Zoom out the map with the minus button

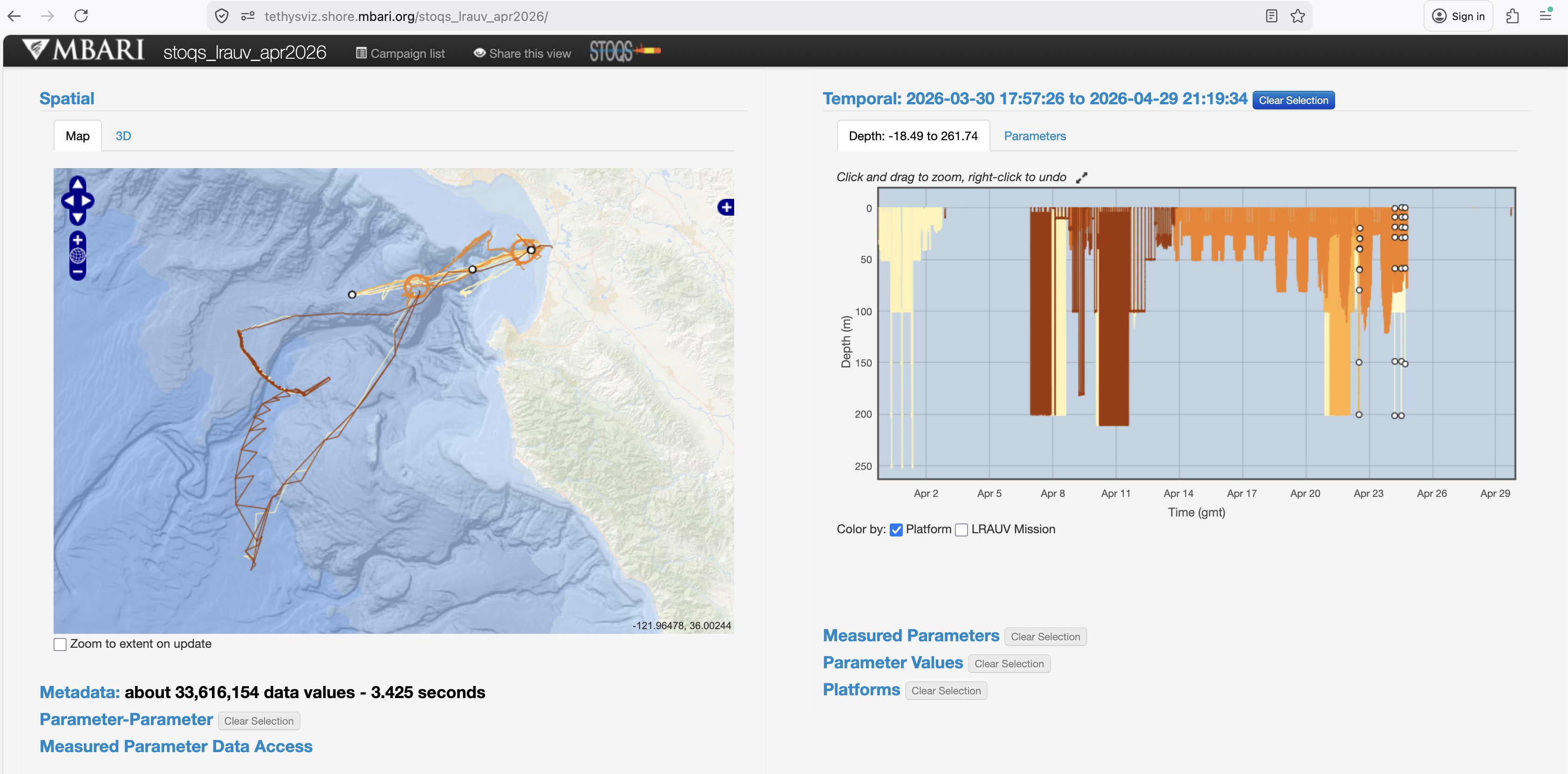tap(77, 272)
